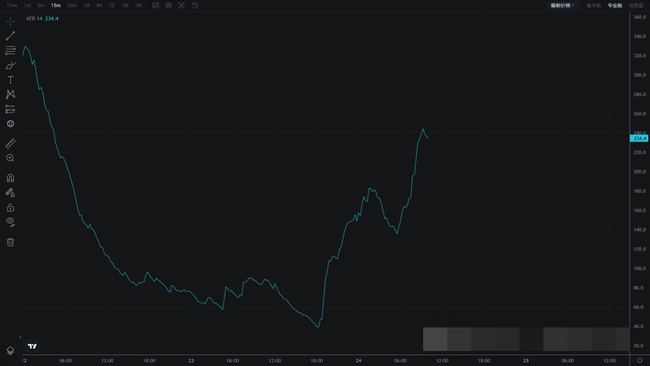The height and width of the screenshot is (366, 650).
Task: Click the reset chart undo icon
Action: click(195, 5)
